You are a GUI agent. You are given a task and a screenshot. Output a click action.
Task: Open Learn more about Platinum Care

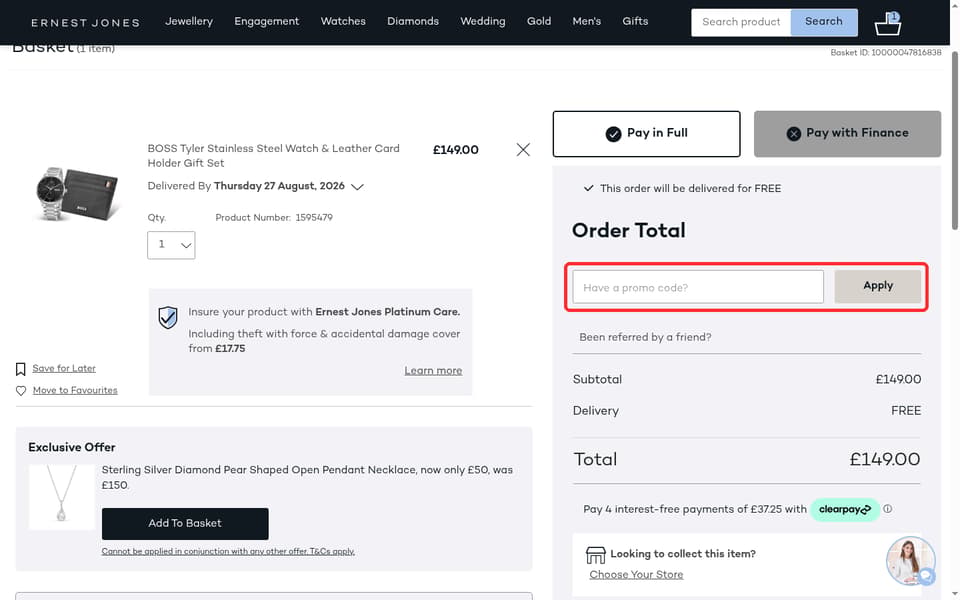click(433, 370)
